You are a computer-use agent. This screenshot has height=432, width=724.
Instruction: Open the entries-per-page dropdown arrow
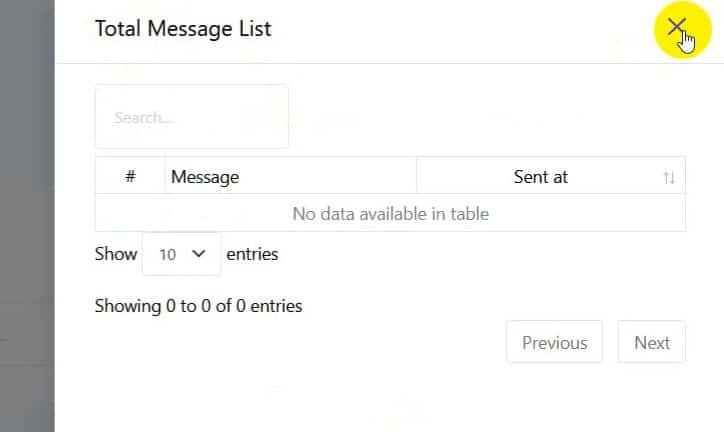(198, 254)
